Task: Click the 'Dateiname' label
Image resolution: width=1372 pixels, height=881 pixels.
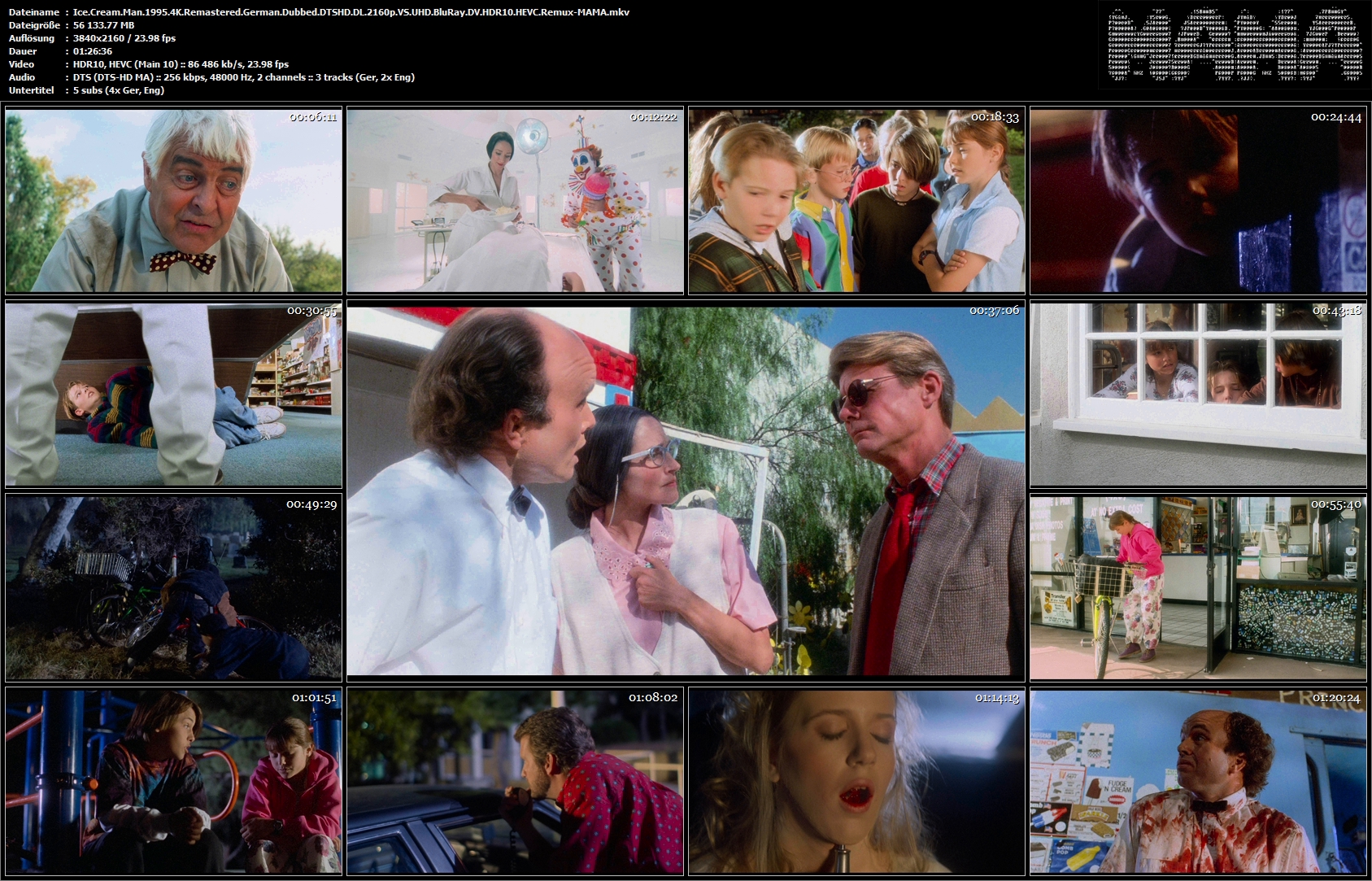Action: [x=34, y=12]
